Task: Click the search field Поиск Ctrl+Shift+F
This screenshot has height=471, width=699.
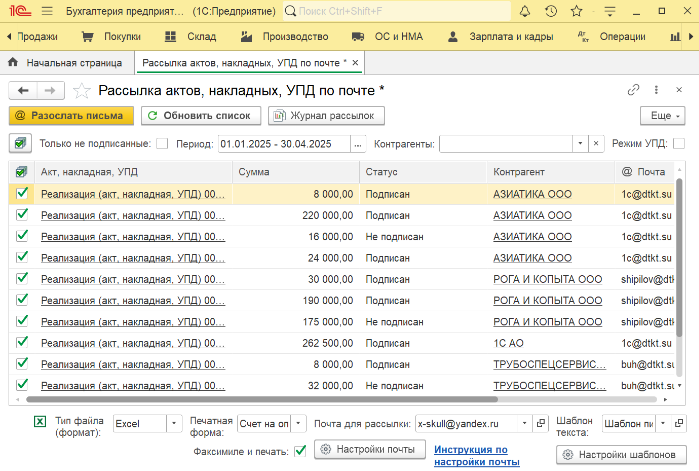Action: click(397, 11)
